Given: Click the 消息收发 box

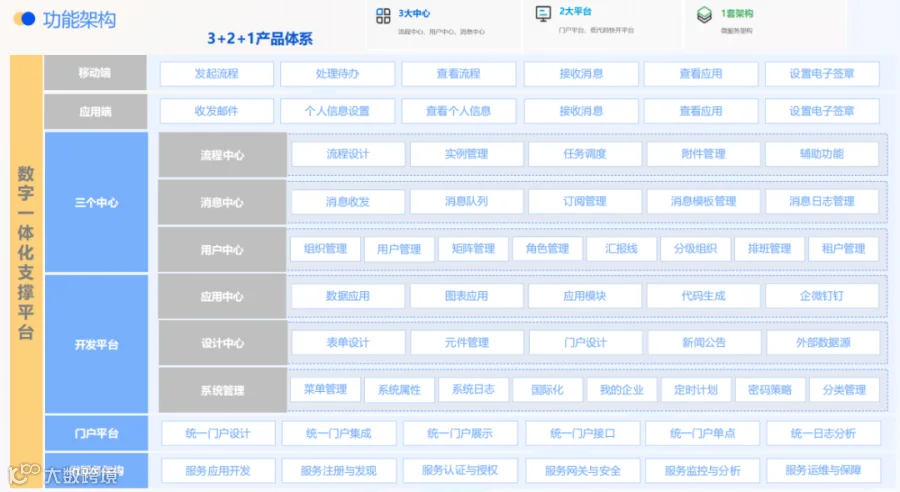Looking at the screenshot, I should click(x=348, y=202).
